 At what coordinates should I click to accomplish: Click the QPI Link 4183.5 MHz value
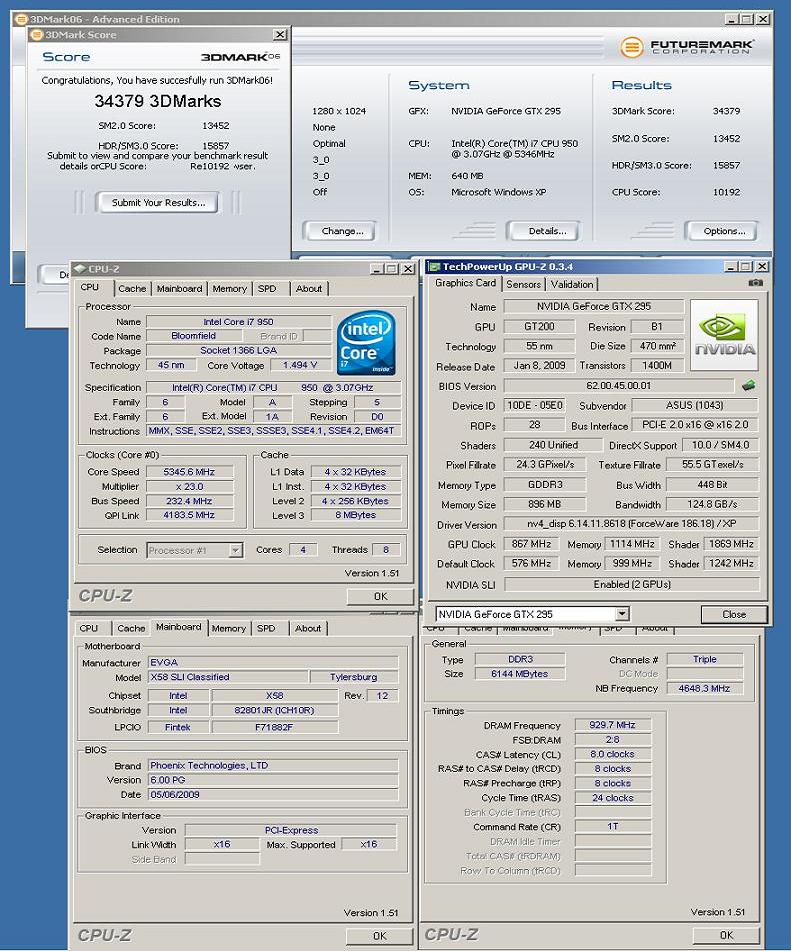pyautogui.click(x=189, y=515)
